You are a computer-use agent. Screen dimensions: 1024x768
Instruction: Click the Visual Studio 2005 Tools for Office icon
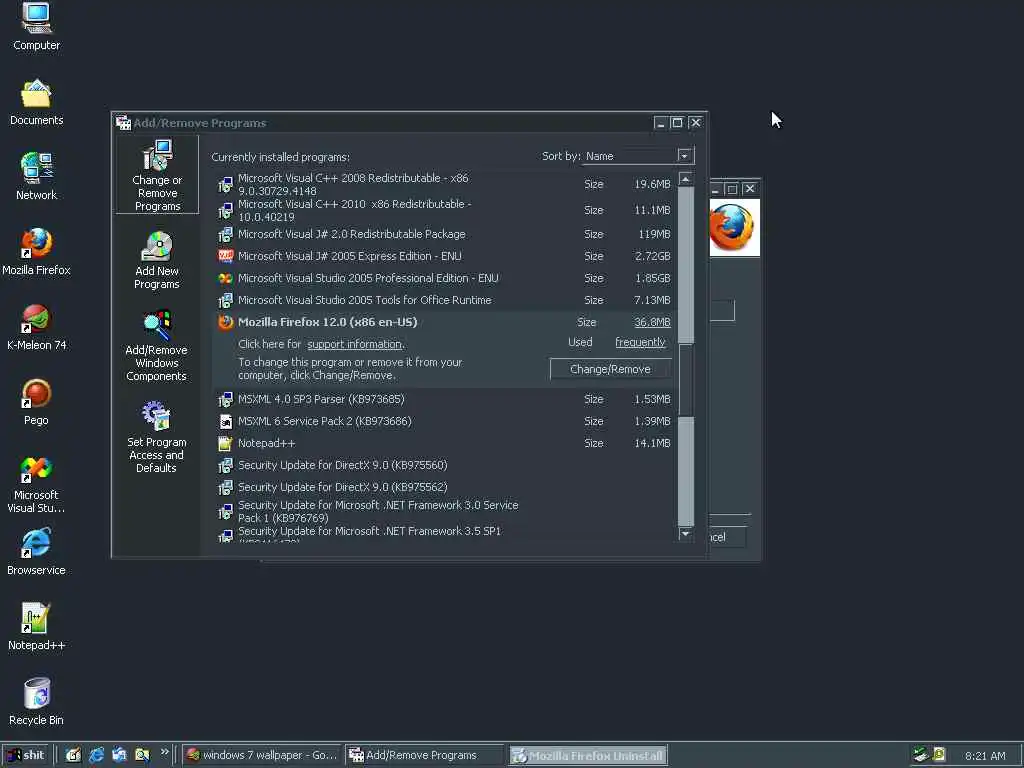coord(225,300)
